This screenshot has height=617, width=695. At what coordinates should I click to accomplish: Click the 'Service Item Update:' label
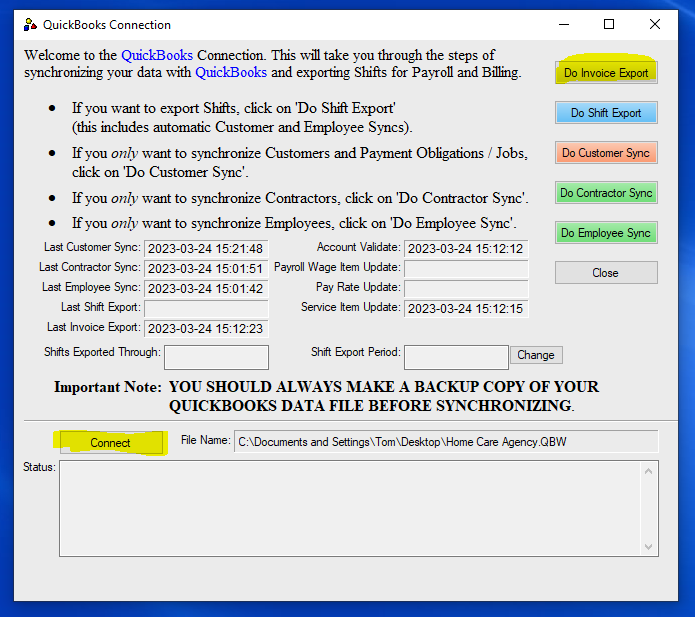click(351, 307)
